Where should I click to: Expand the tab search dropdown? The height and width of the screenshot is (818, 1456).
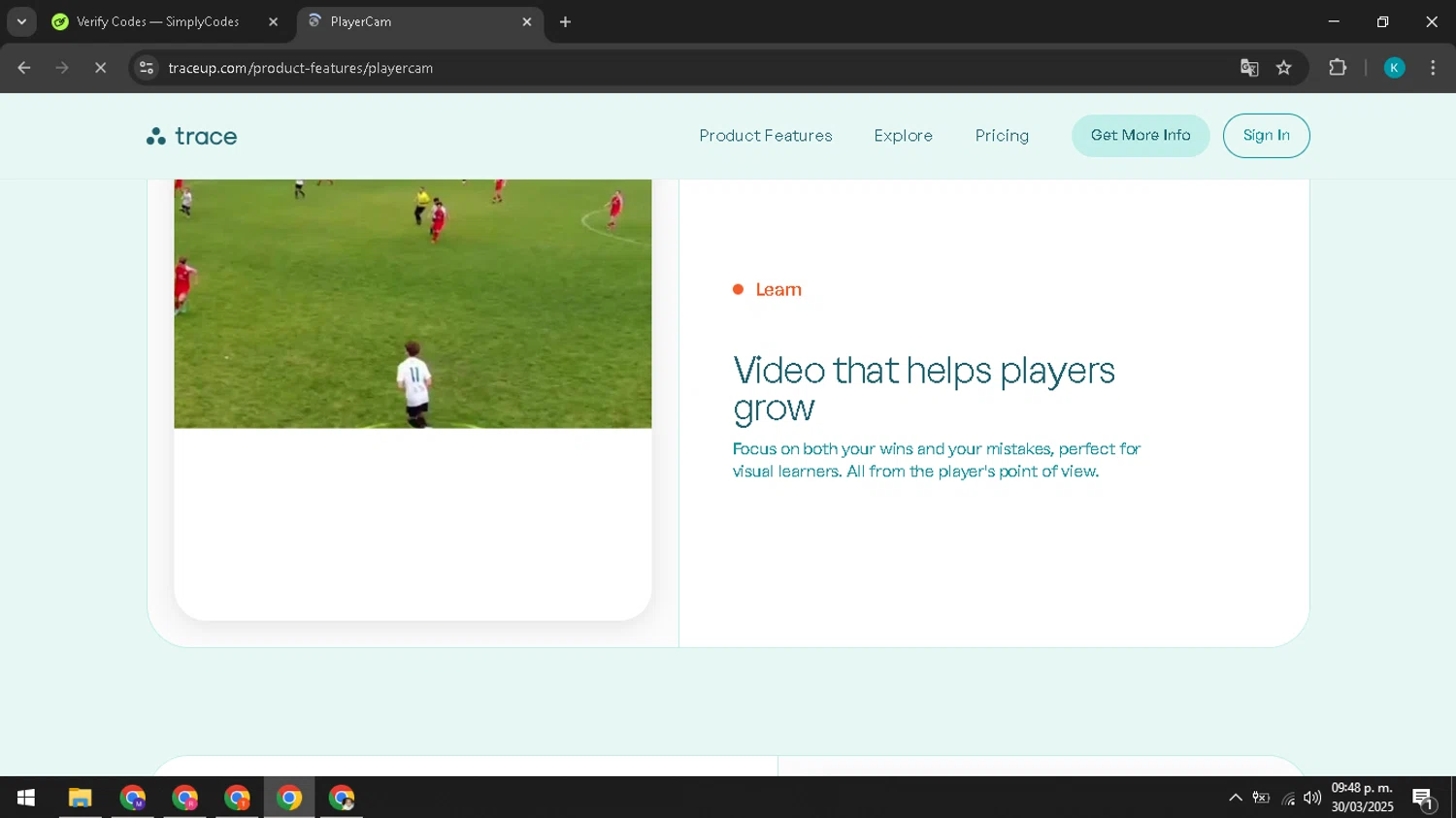coord(21,21)
